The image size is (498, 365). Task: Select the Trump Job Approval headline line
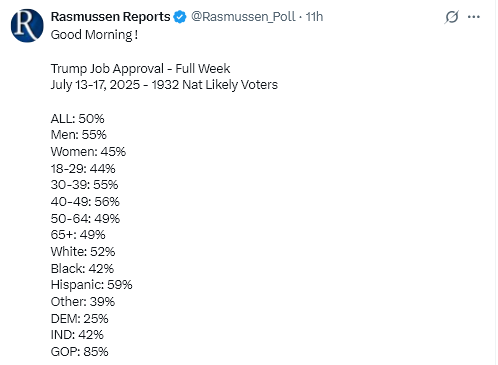tap(140, 69)
